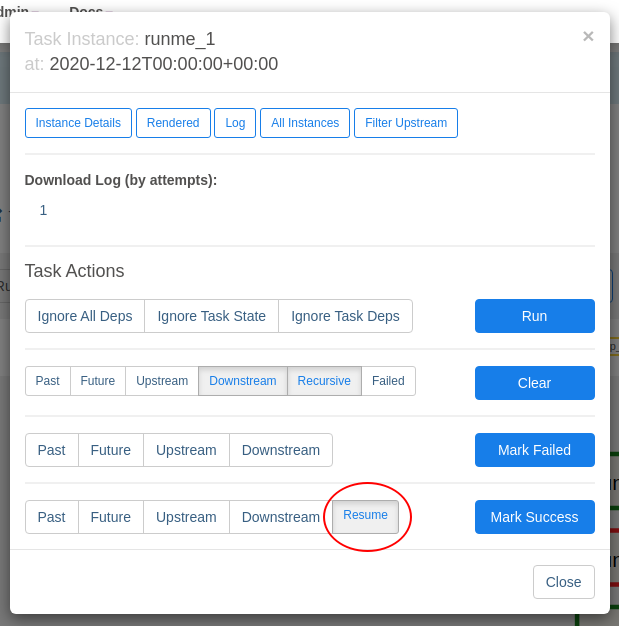
Task: Toggle Ignore All Deps option
Action: pos(85,316)
